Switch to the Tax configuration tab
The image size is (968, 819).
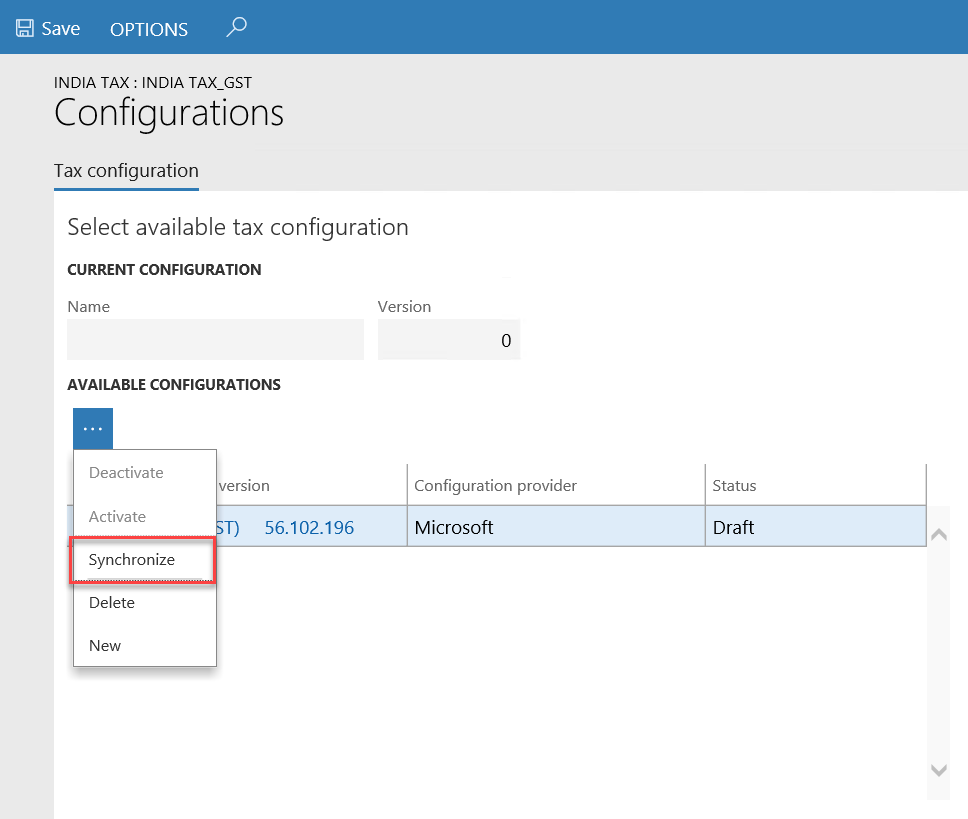126,171
